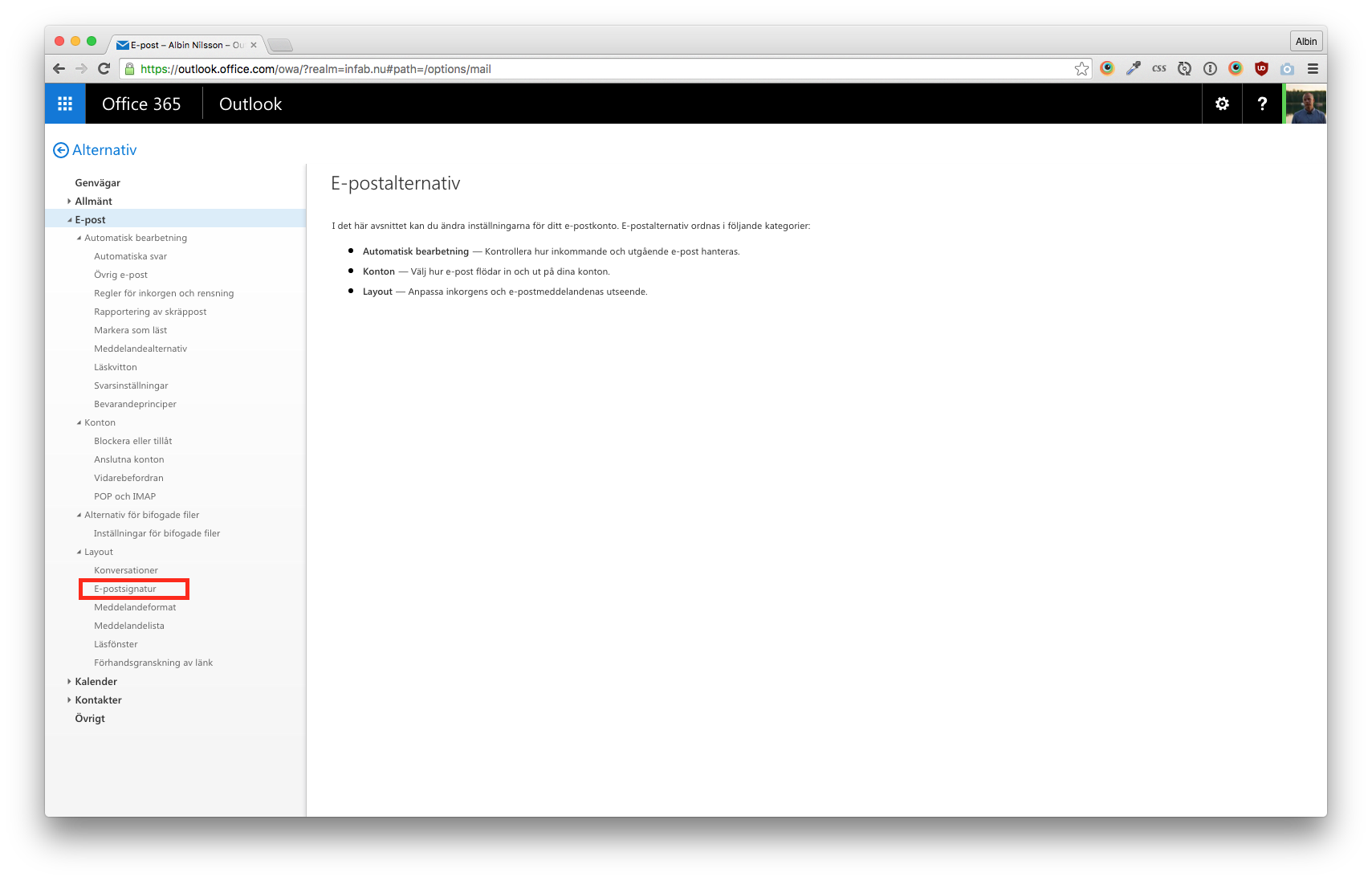Reload the page with the refresh icon

[104, 69]
